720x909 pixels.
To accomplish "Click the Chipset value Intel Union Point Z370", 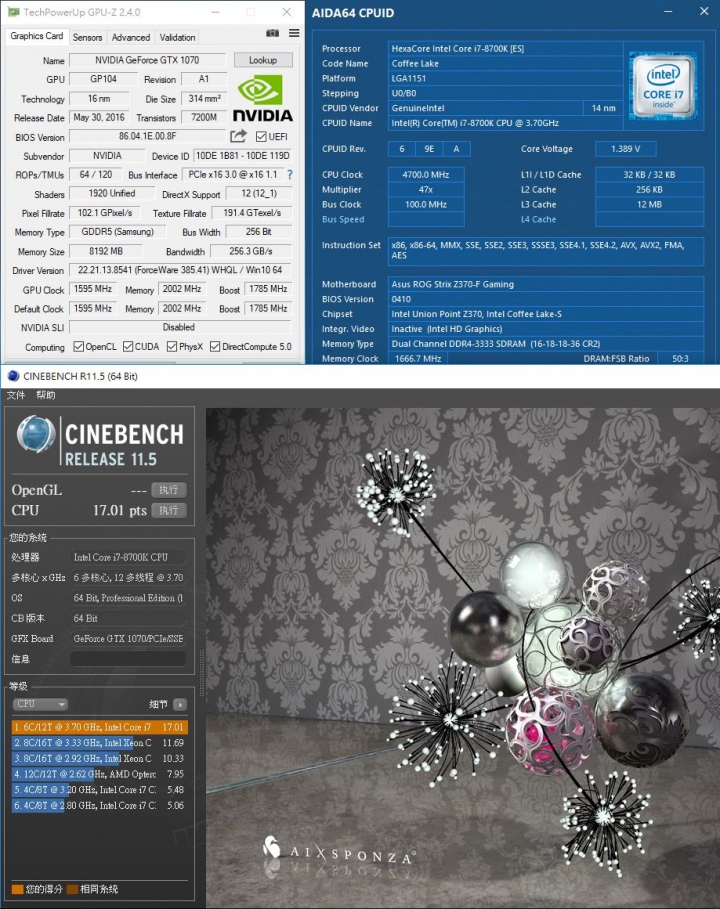I will pos(546,314).
